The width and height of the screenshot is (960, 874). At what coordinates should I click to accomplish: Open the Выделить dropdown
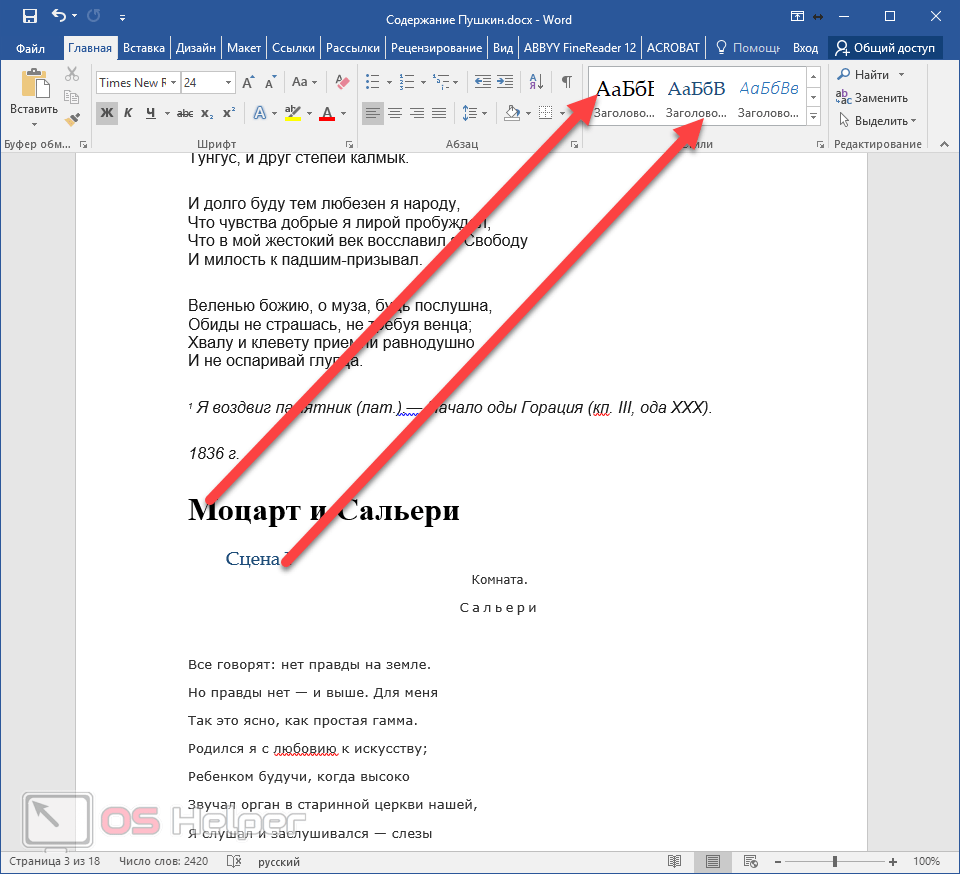click(x=878, y=121)
